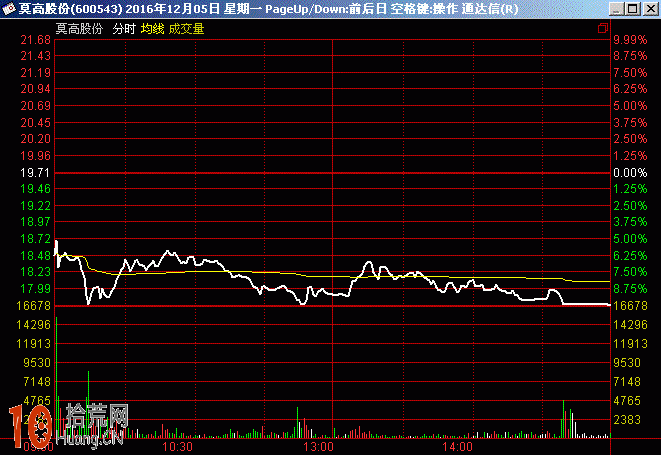
Task: Click the green 18.48 price label
Action: [x=35, y=255]
